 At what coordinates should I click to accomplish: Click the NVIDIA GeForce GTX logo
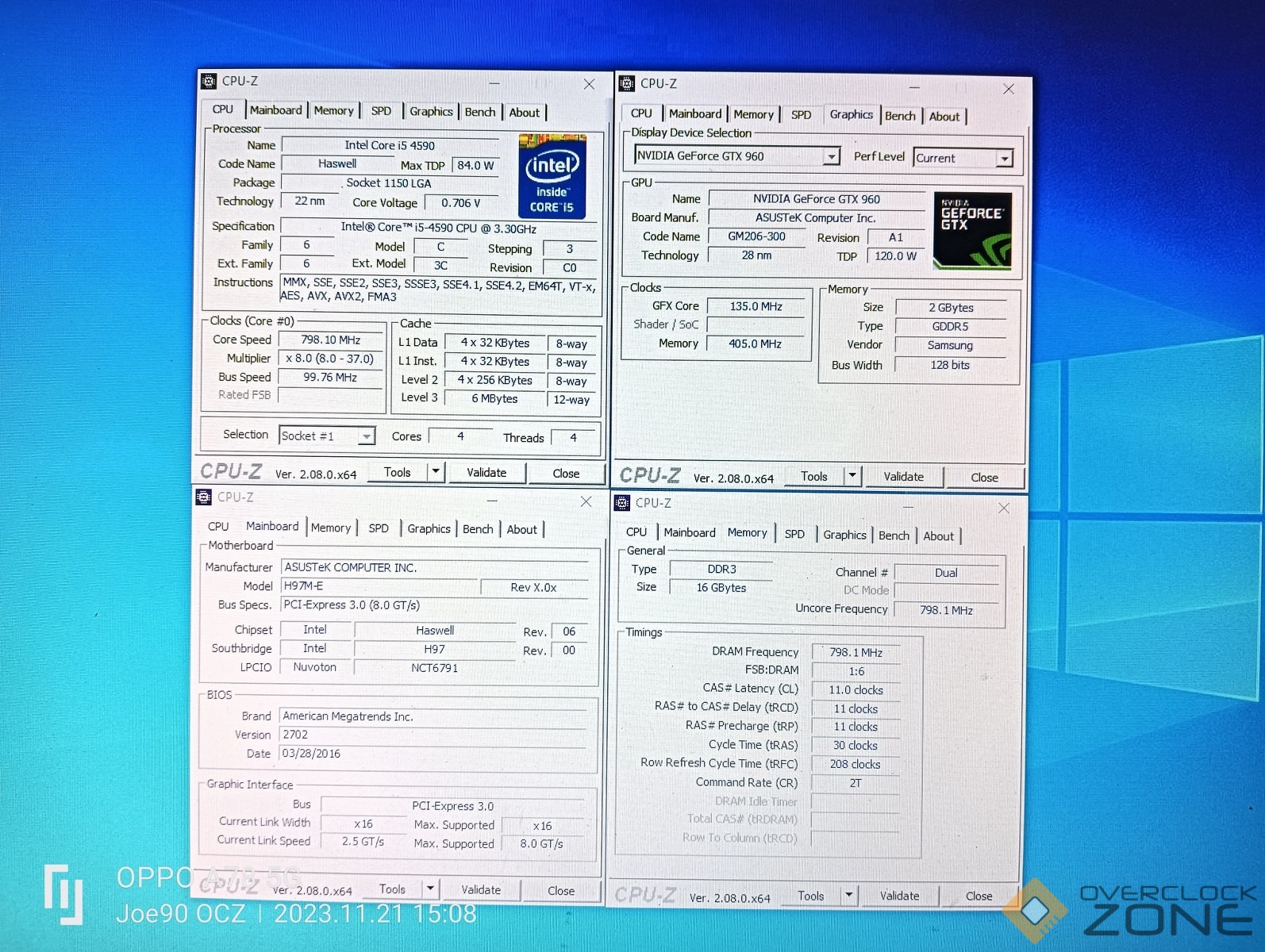[972, 230]
